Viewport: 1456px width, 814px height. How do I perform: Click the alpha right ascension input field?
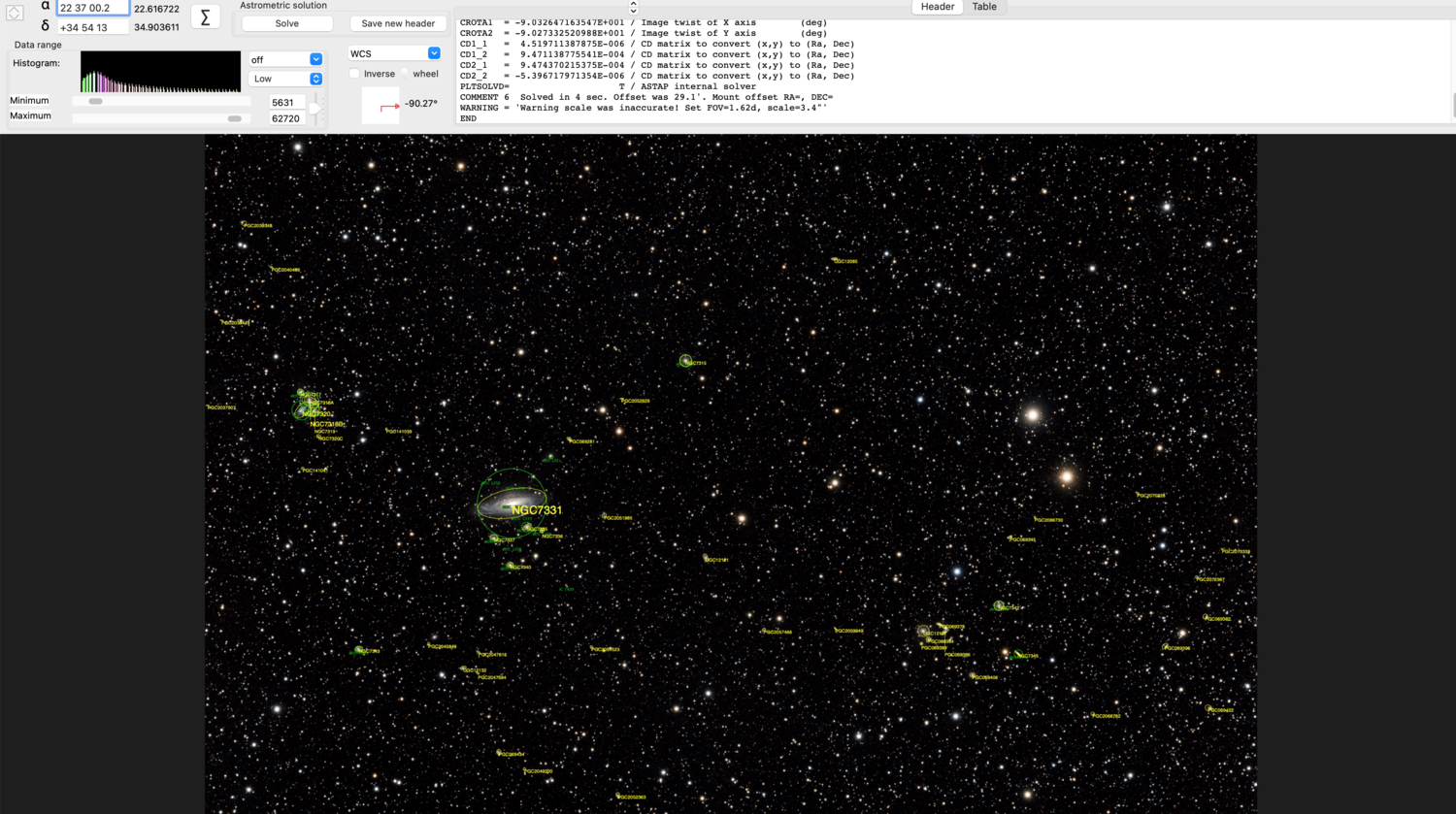coord(92,8)
